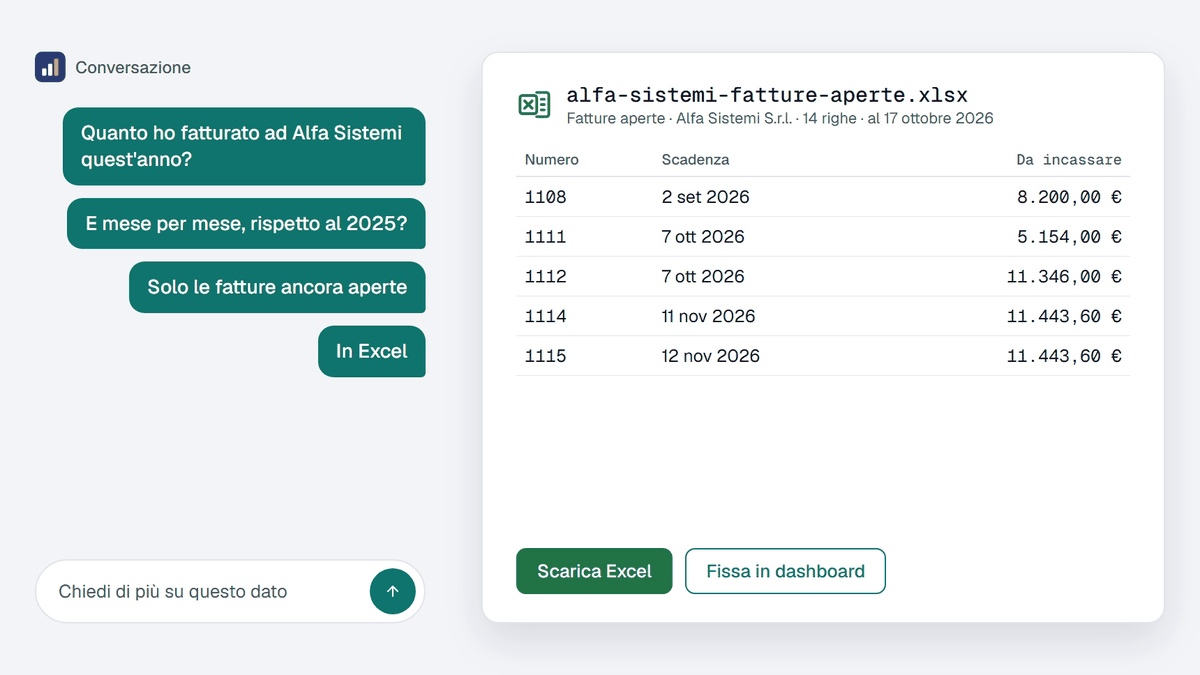Viewport: 1200px width, 675px height.
Task: Click the 'Numero' column header
Action: [x=552, y=160]
